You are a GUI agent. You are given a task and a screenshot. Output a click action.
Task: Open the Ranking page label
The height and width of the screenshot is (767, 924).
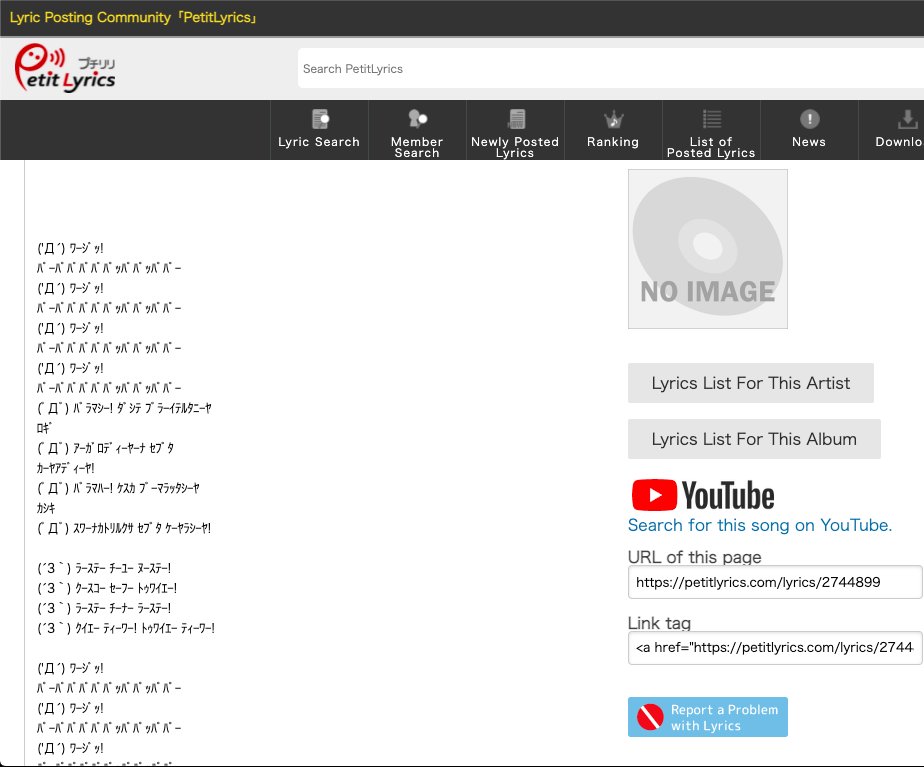tap(613, 141)
